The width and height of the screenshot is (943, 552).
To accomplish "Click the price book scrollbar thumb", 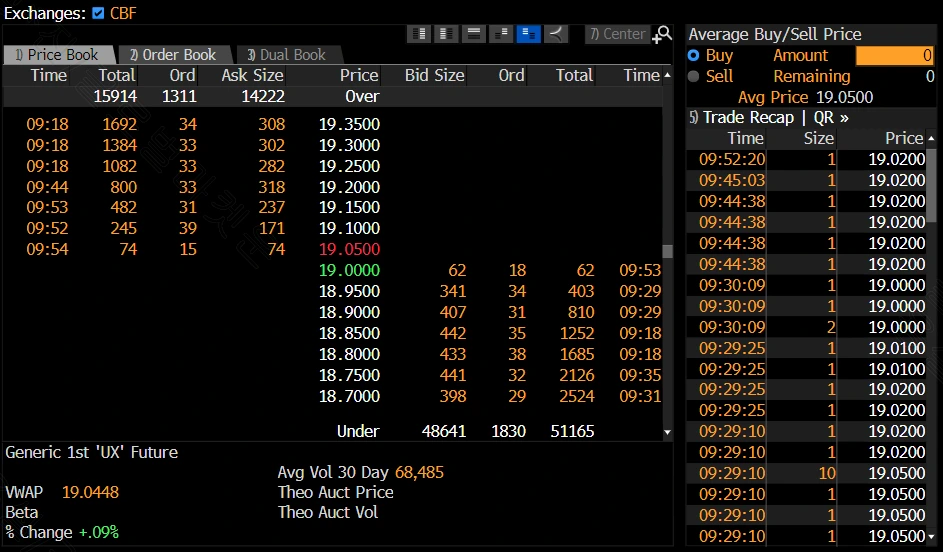I will 667,251.
